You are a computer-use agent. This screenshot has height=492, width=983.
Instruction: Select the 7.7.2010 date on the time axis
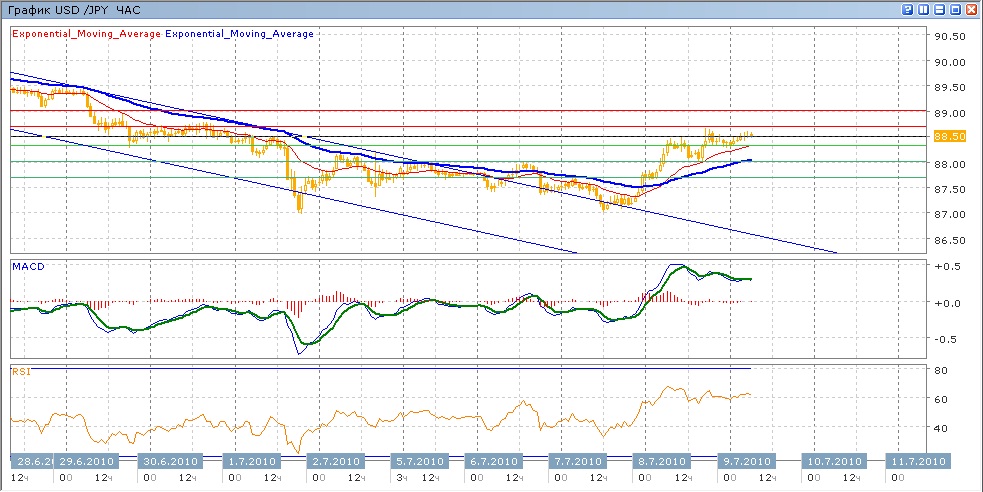click(579, 462)
